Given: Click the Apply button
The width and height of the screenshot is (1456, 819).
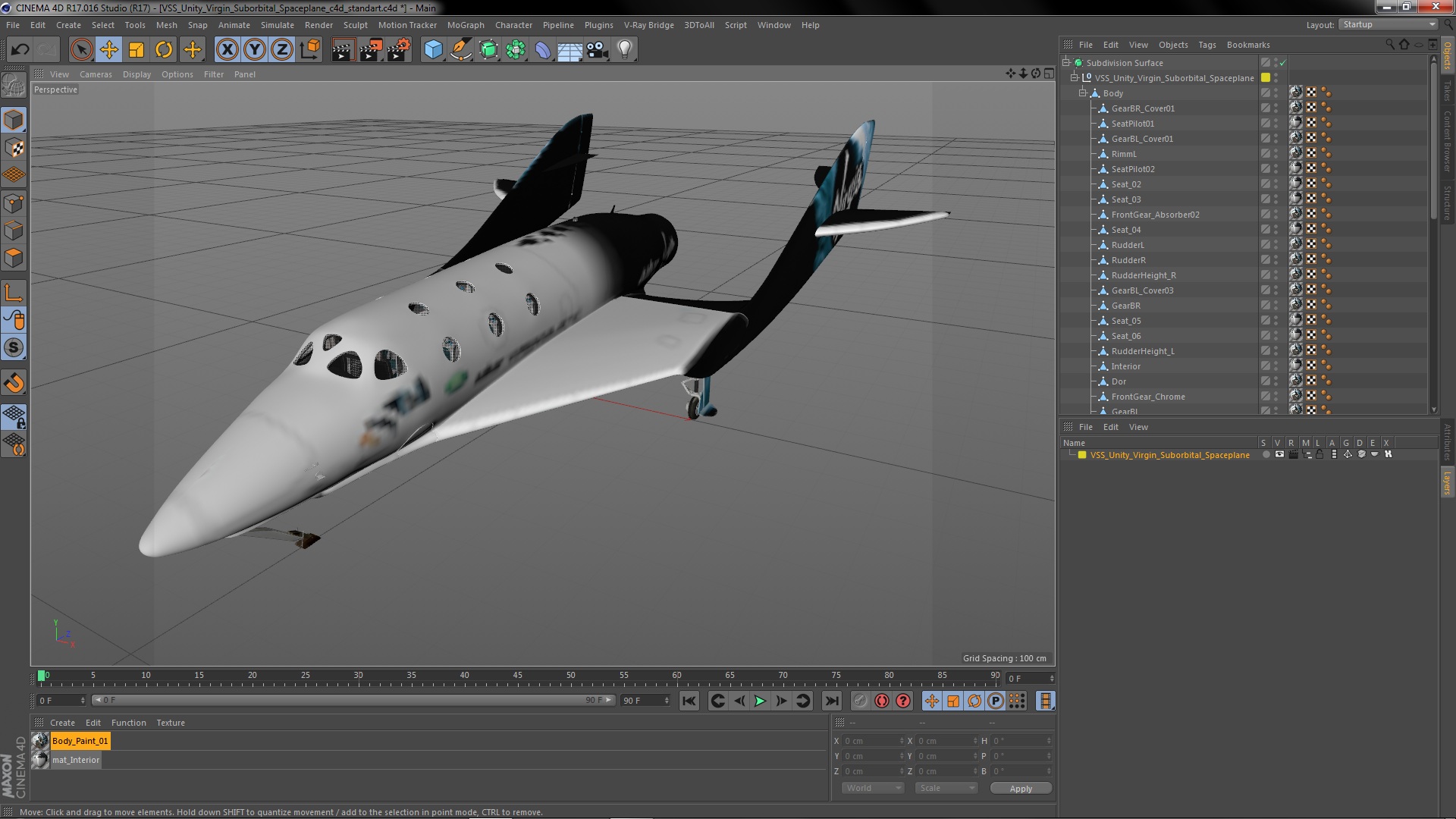Looking at the screenshot, I should coord(1020,788).
